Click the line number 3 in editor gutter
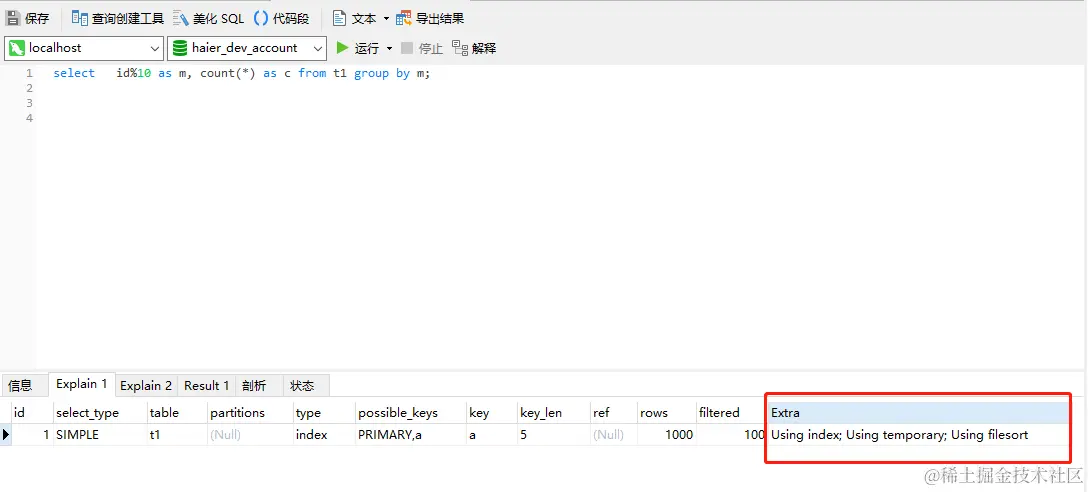 point(29,103)
